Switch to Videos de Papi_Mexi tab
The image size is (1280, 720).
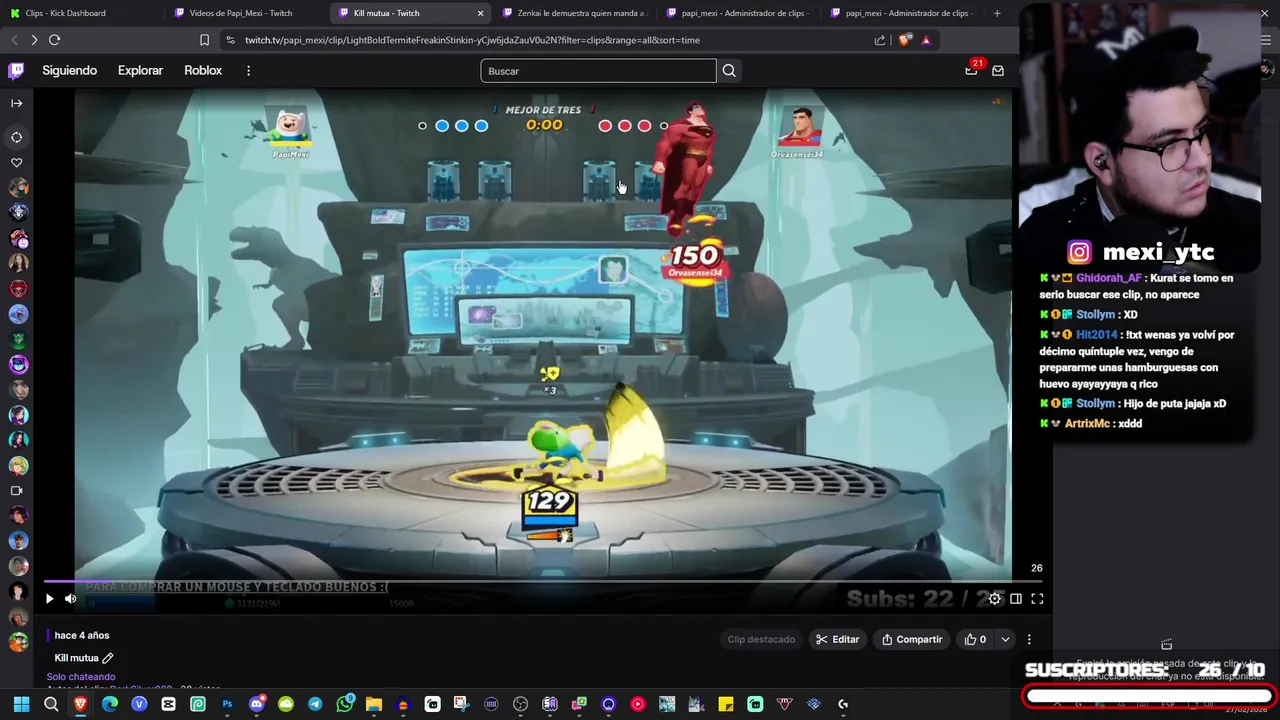tap(244, 13)
